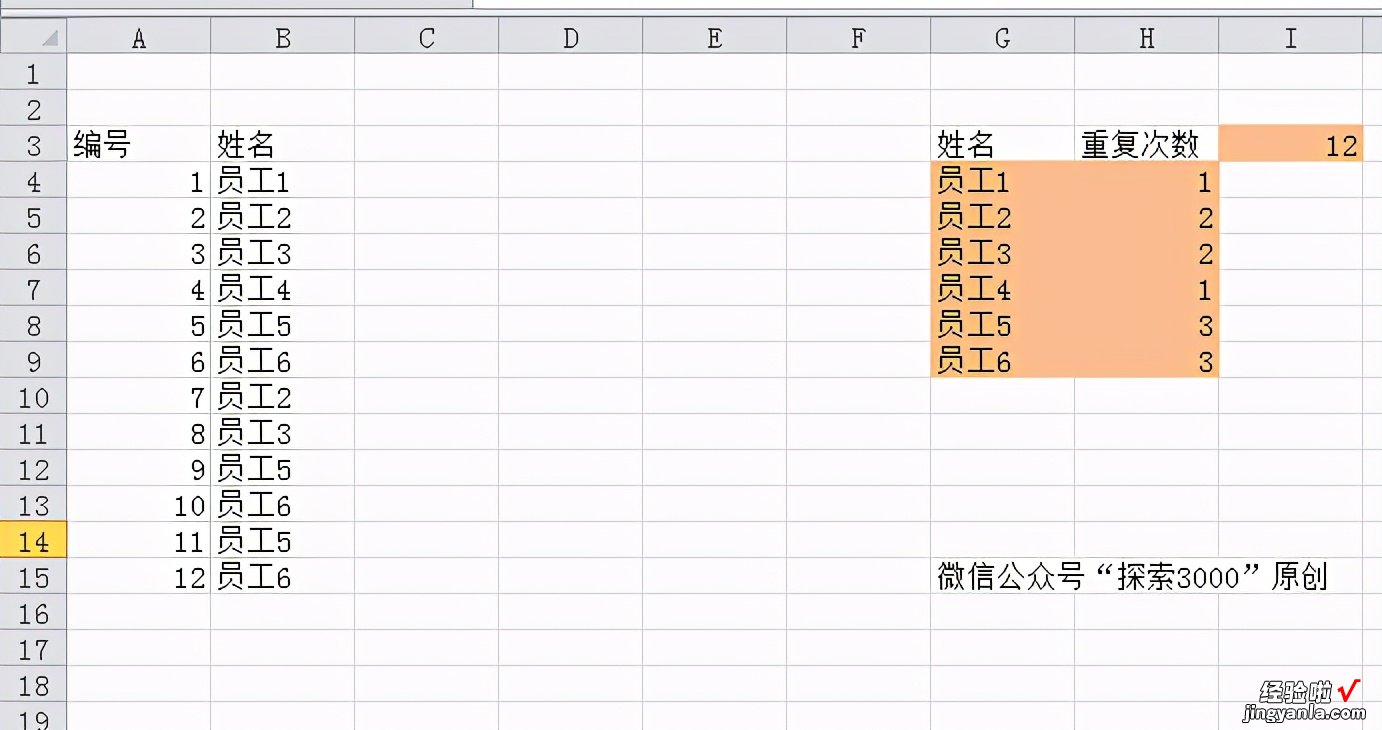
Task: Select repeat count beside 员工1 in column H
Action: [1147, 181]
